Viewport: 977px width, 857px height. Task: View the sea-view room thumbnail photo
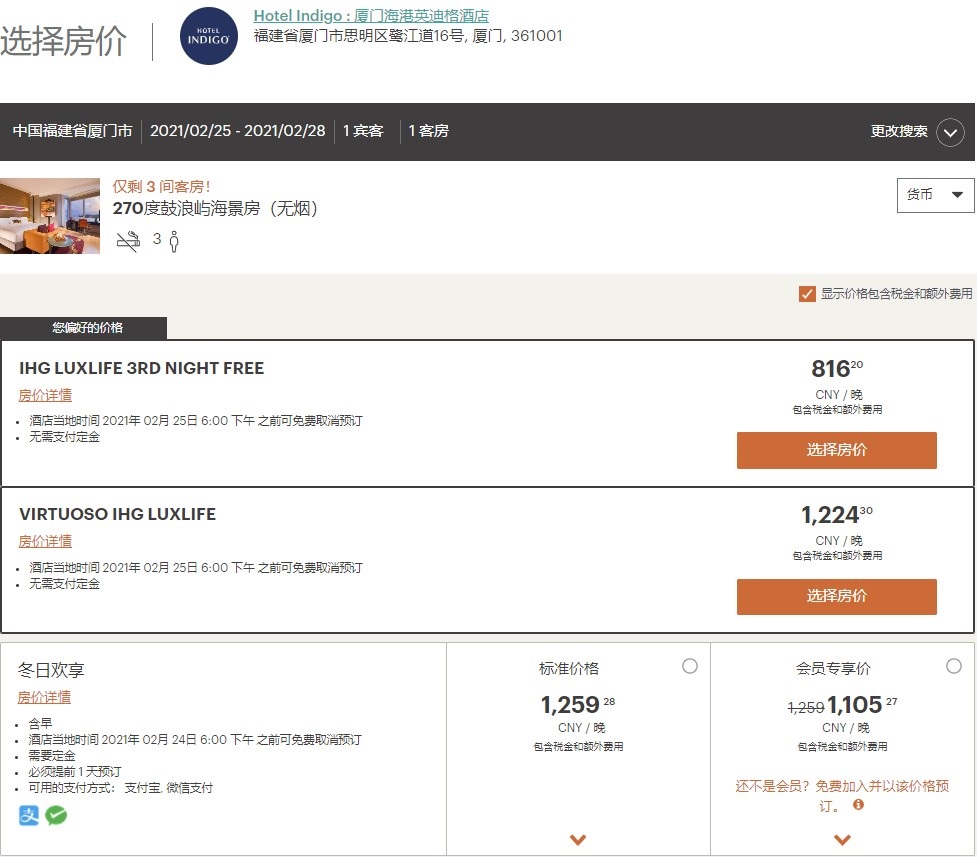coord(50,216)
